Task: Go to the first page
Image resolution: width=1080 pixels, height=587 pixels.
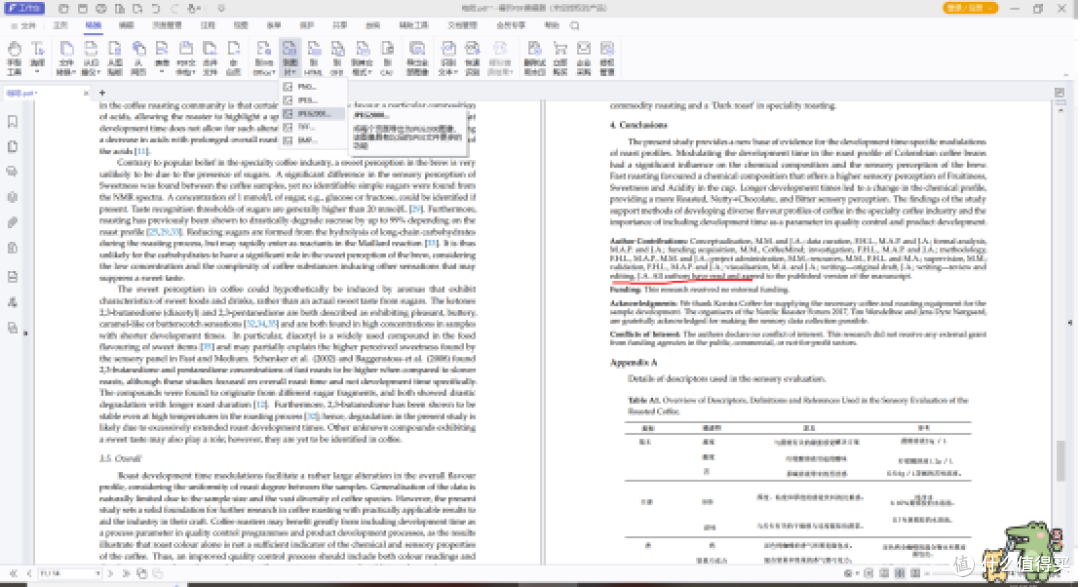Action: 13,573
